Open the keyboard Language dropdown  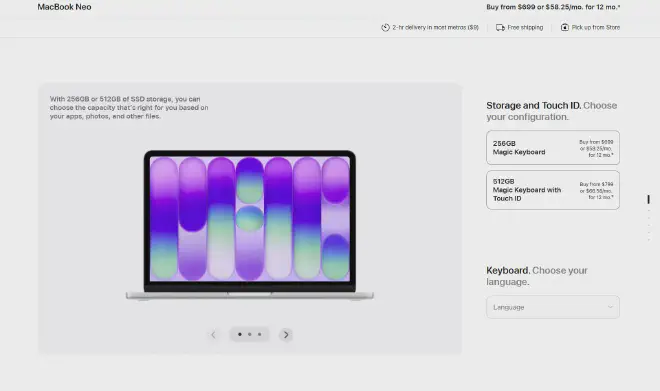pyautogui.click(x=553, y=307)
